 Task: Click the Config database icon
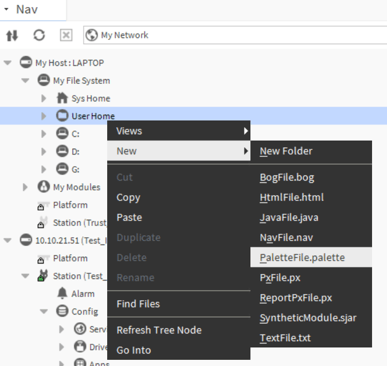(x=62, y=311)
